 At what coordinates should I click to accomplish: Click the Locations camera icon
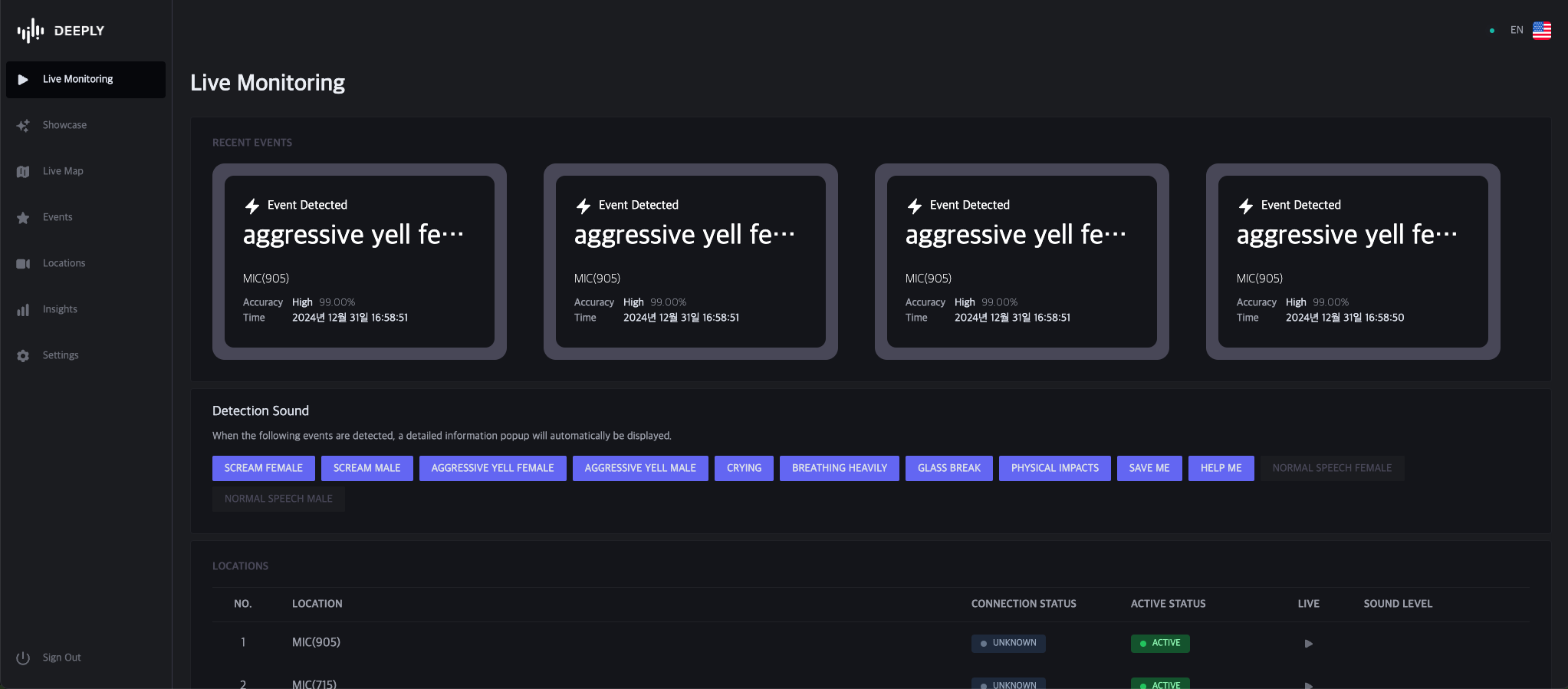coord(23,264)
